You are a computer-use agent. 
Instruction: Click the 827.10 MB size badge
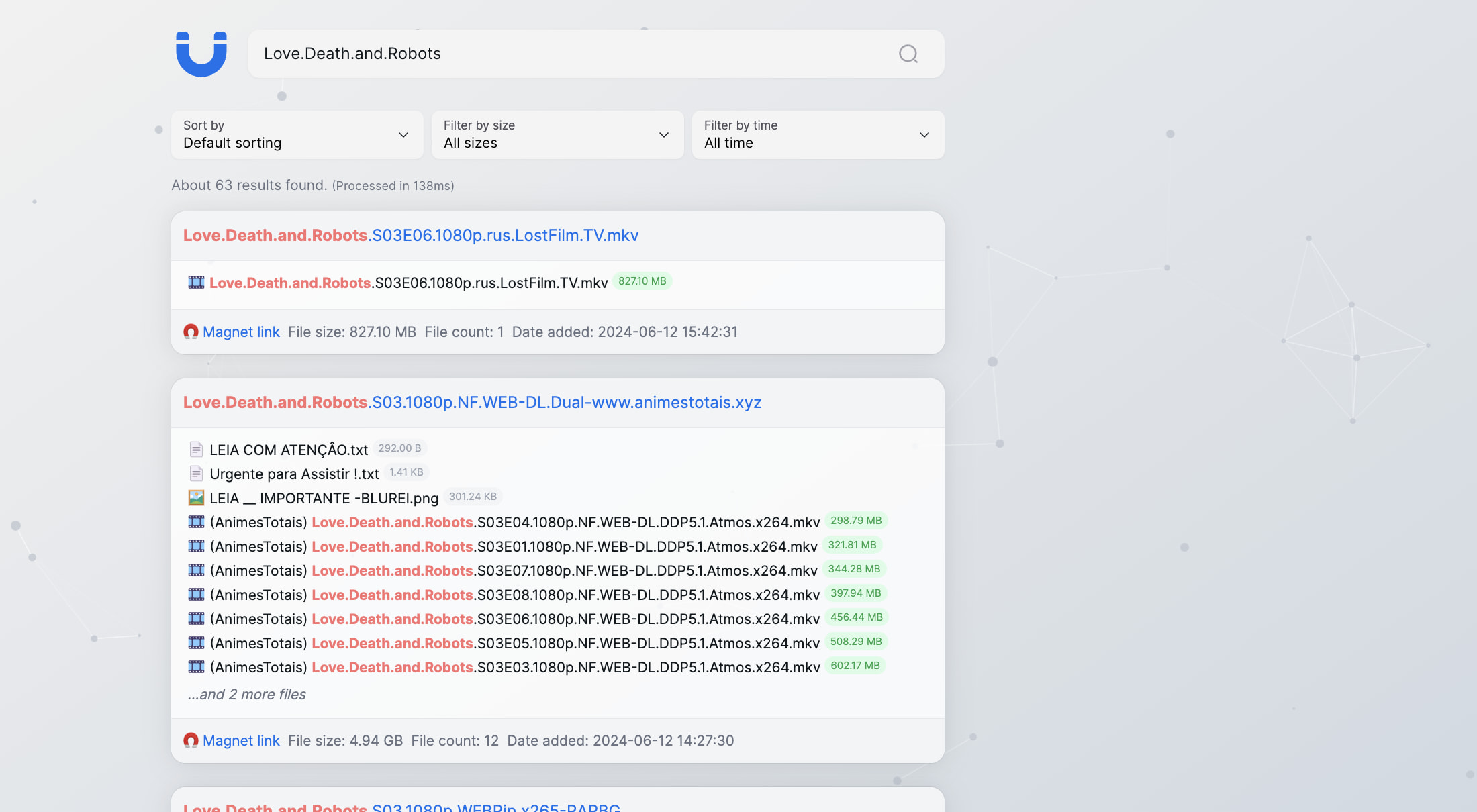point(642,281)
